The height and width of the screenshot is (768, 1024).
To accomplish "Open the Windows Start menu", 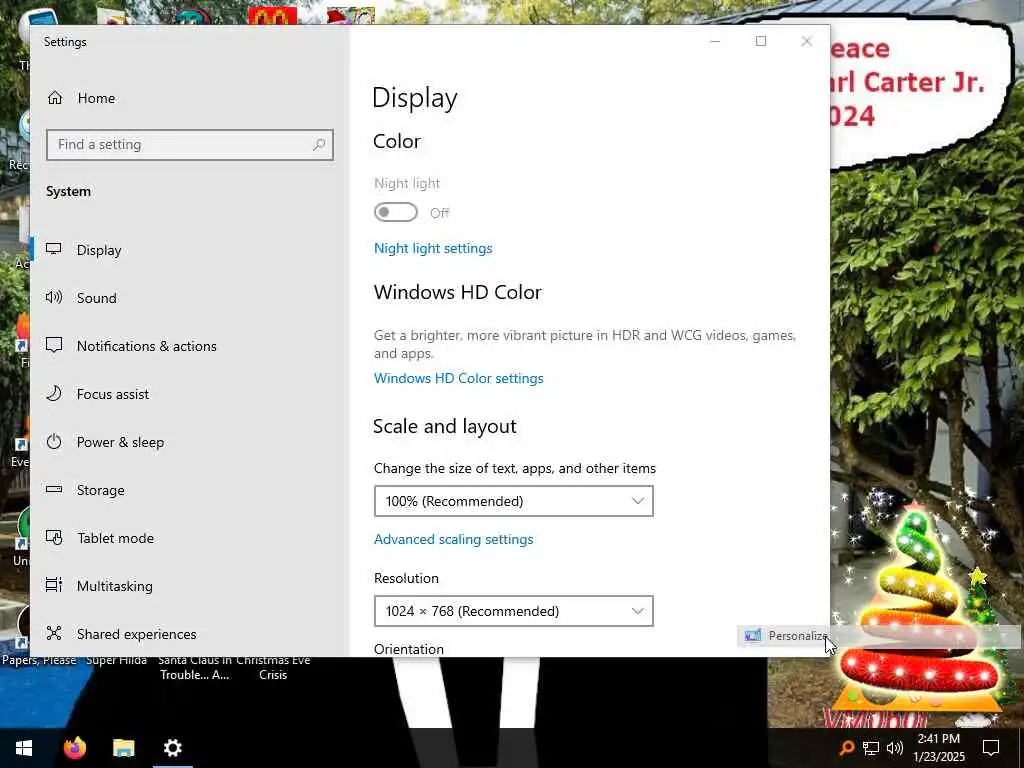I will 24,748.
